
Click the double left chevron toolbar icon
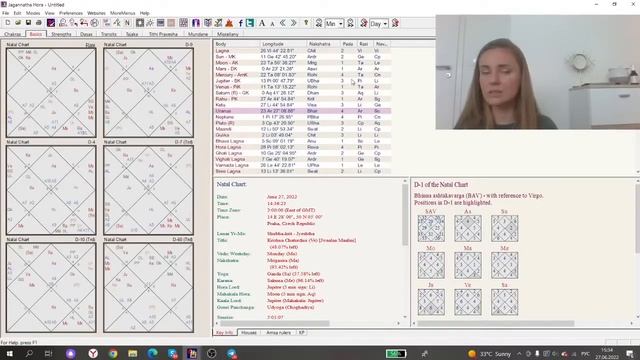tap(283, 23)
